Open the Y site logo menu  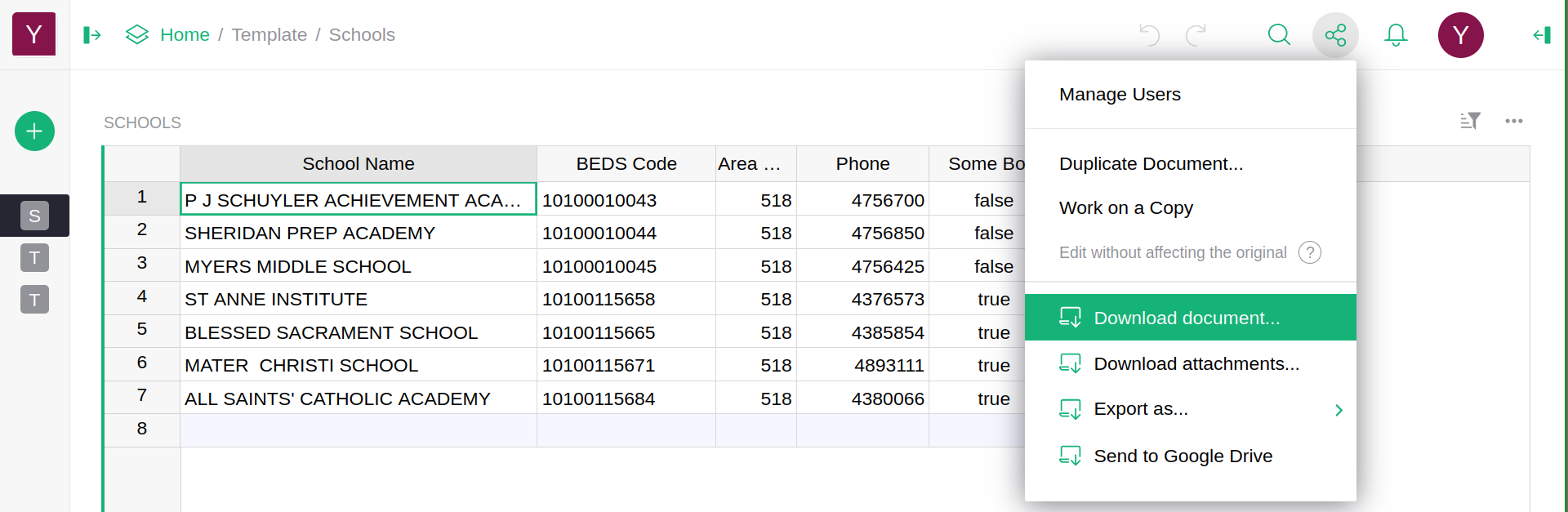[34, 34]
